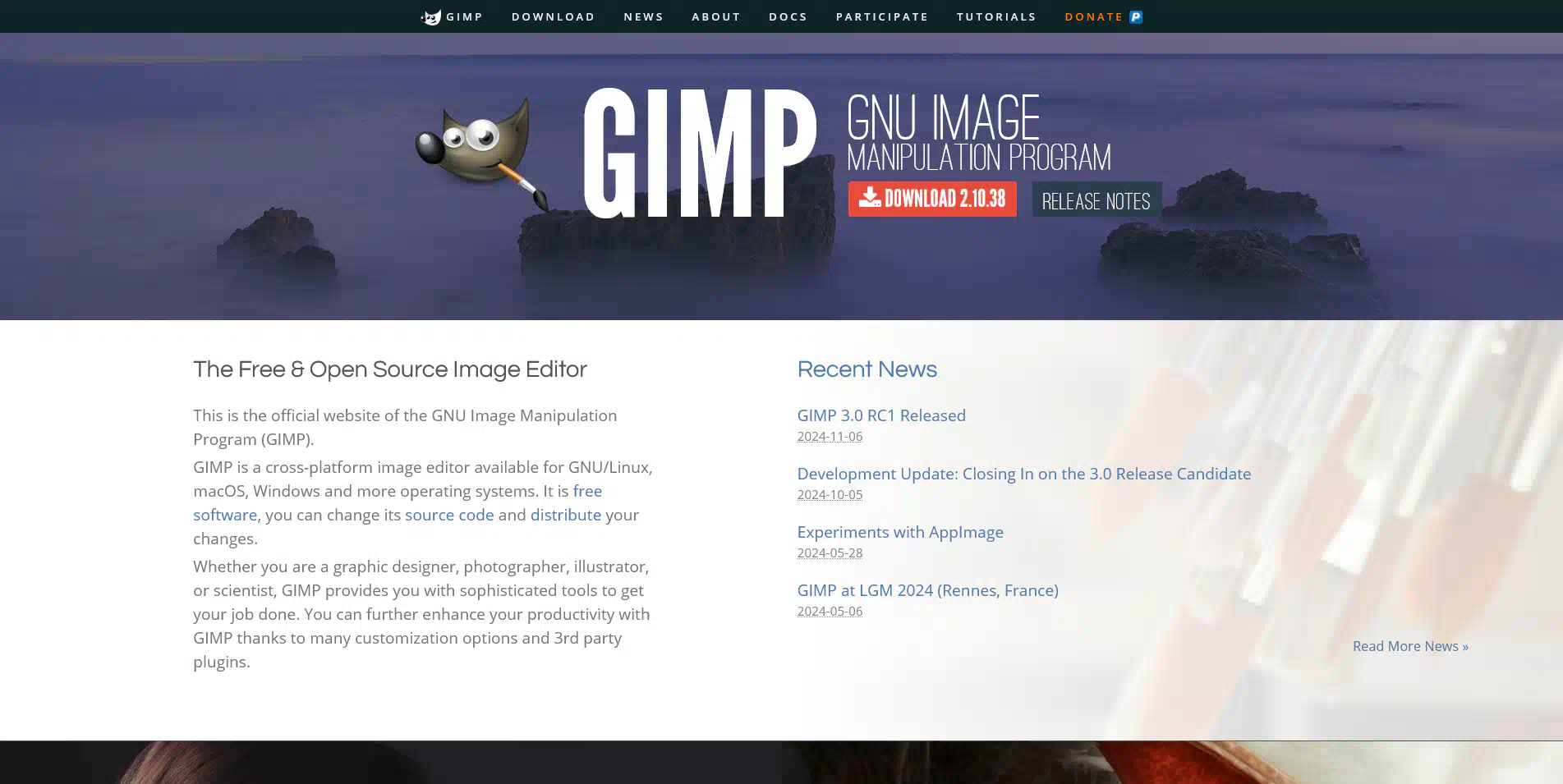
Task: Click the large GIMP title text
Action: click(700, 154)
